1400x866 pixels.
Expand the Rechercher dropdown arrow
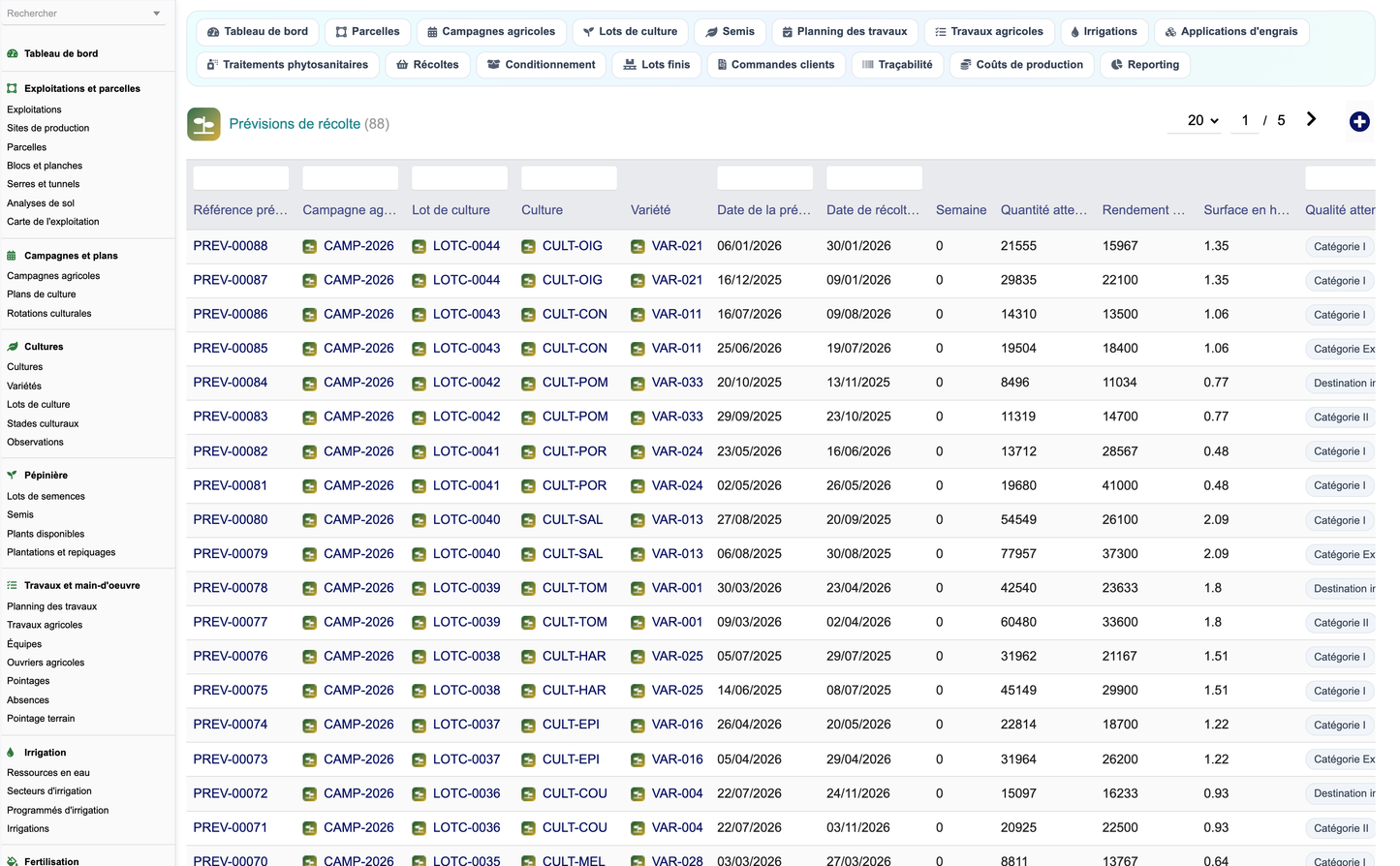pyautogui.click(x=157, y=14)
